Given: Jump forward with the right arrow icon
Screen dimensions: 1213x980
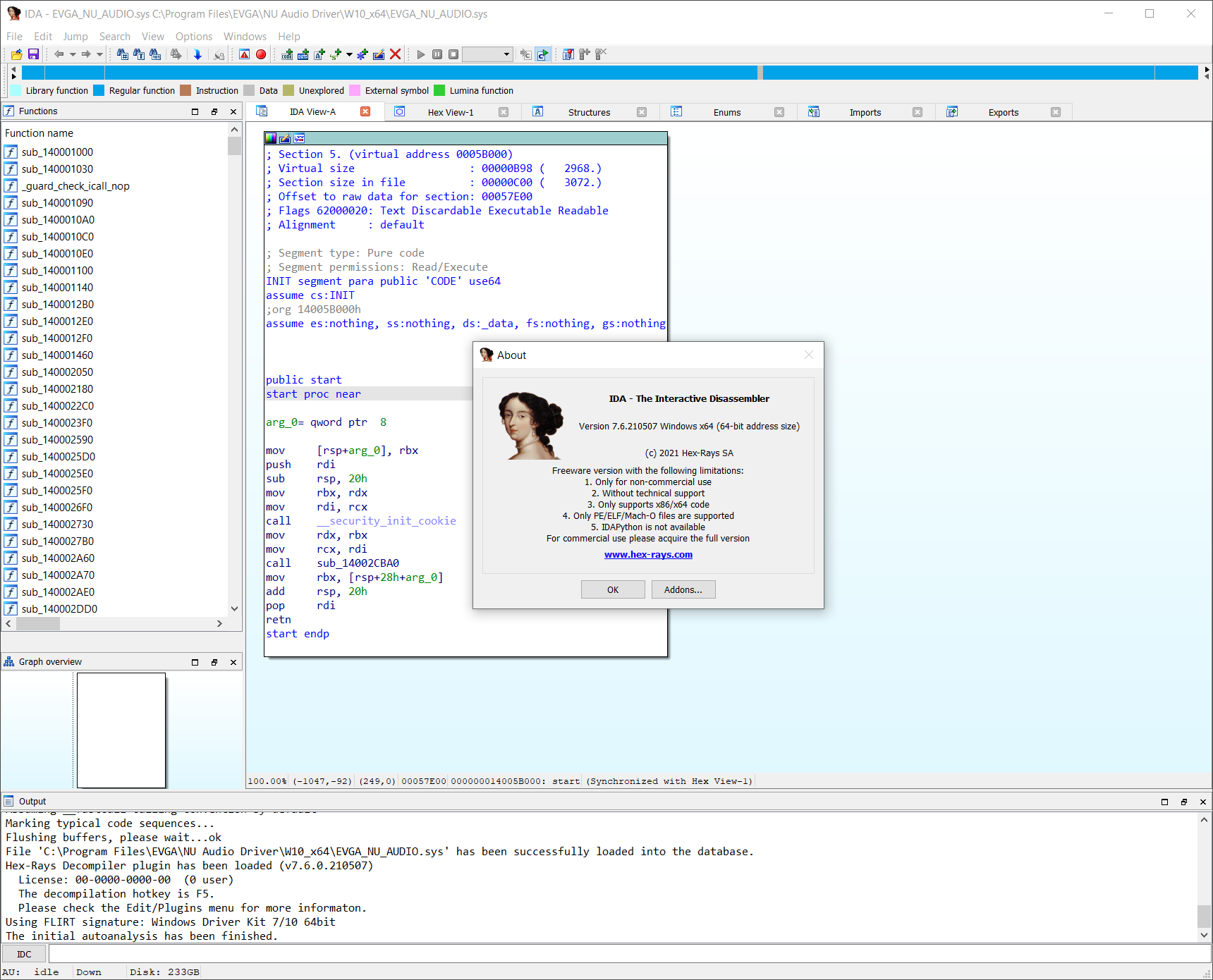Looking at the screenshot, I should click(86, 54).
